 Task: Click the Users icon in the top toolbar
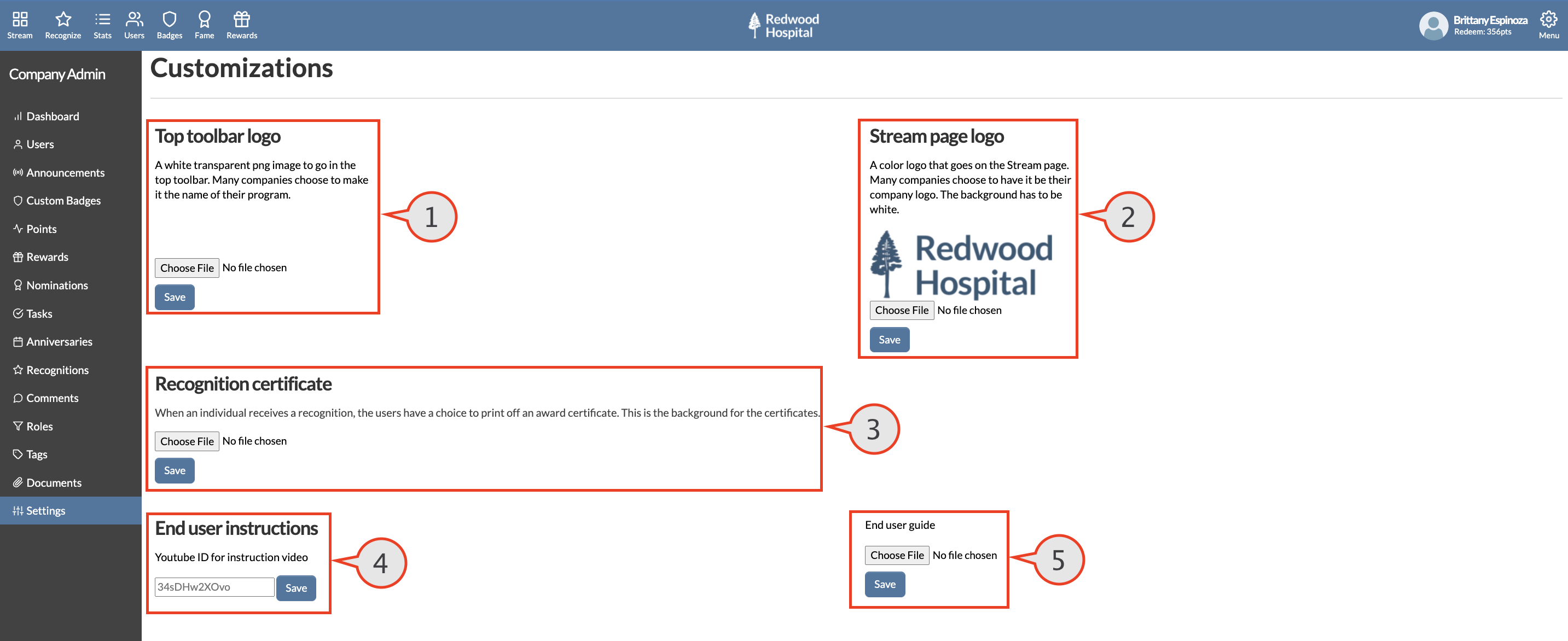click(134, 25)
